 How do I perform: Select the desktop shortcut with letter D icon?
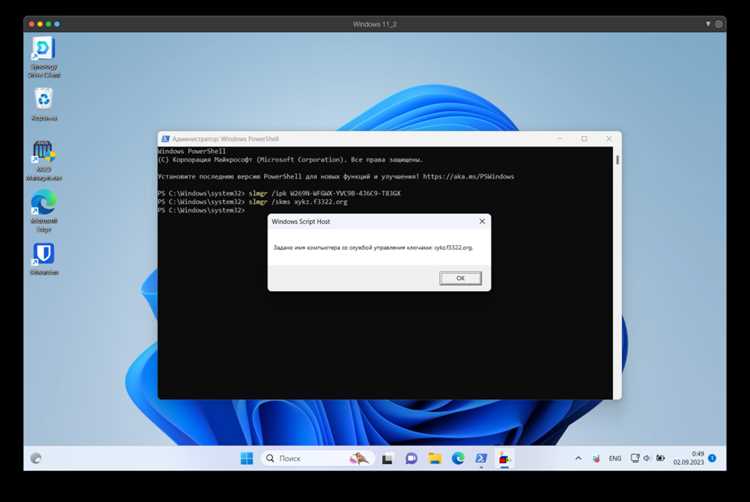coord(44,57)
